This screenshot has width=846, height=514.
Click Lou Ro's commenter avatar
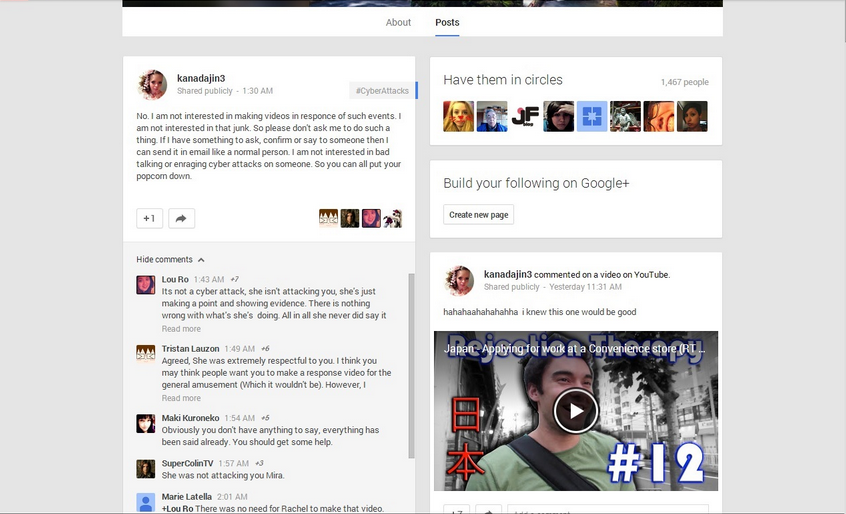point(146,284)
